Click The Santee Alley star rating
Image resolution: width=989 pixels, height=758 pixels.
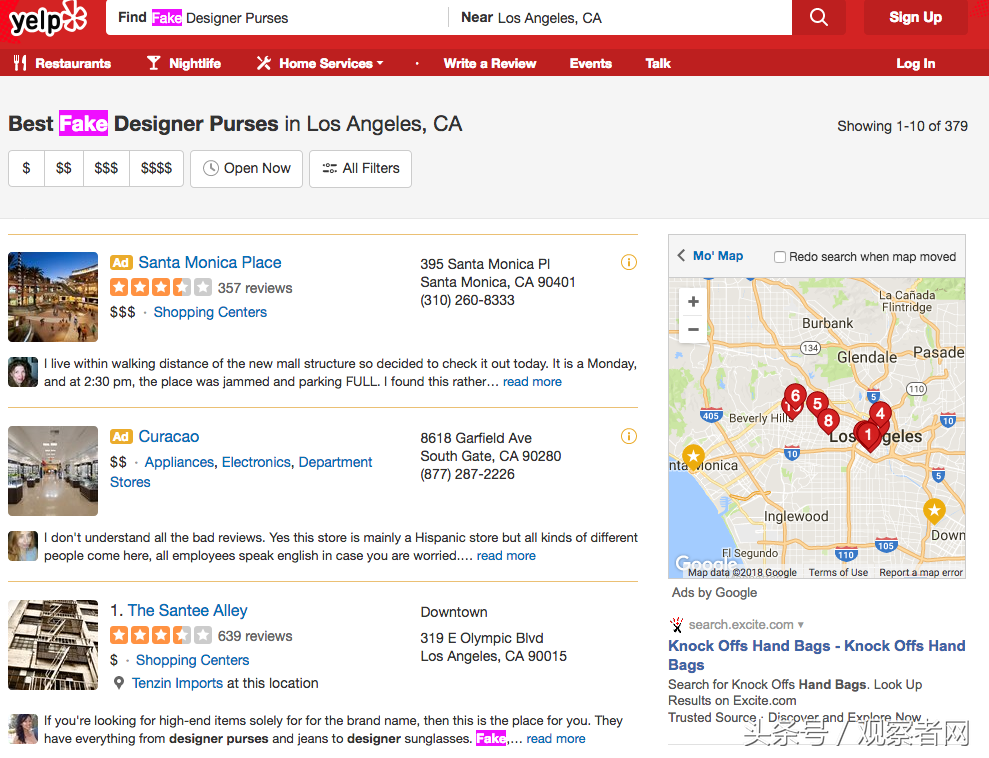click(x=161, y=635)
